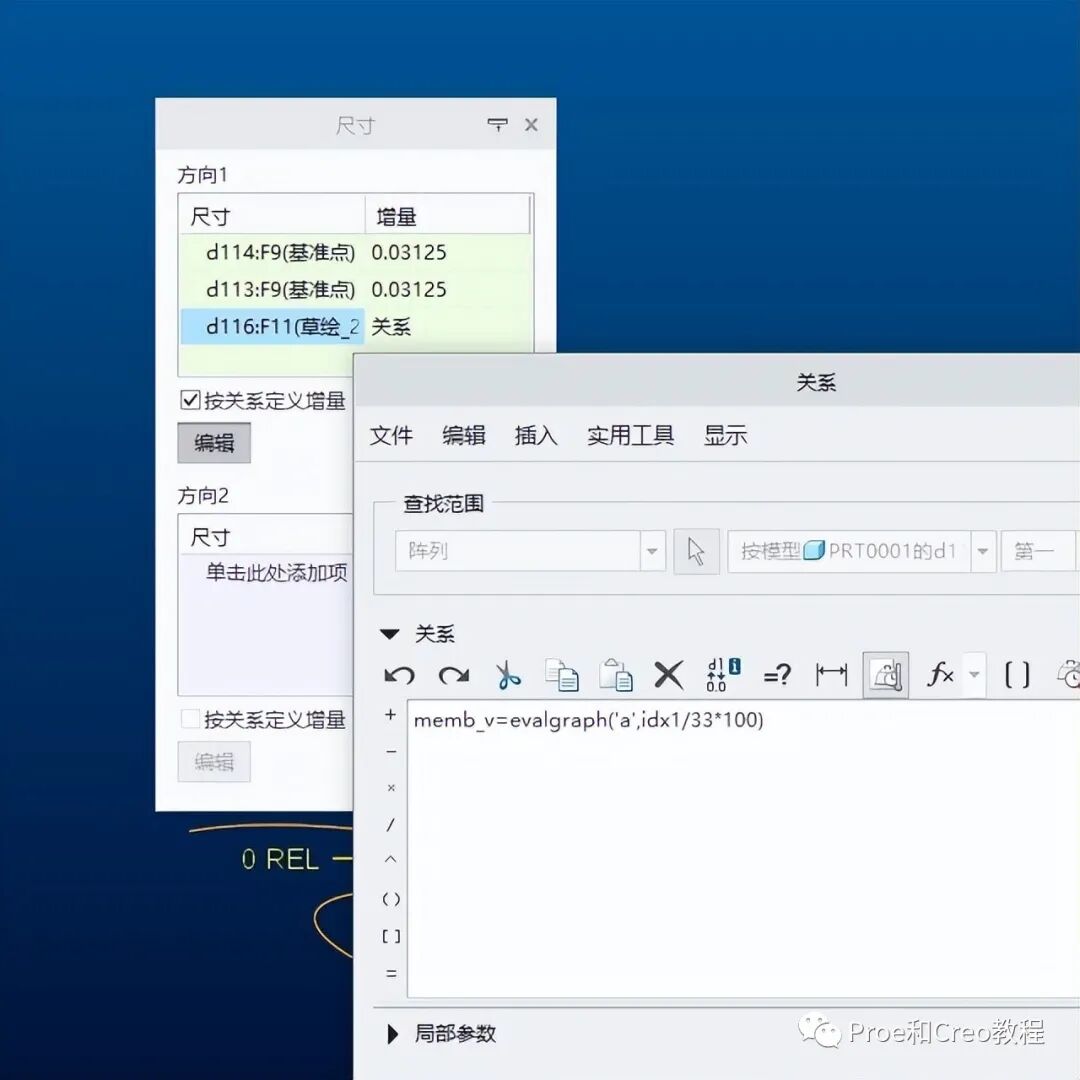Screen dimensions: 1080x1080
Task: Open the 阵列 look-in dropdown
Action: 652,551
